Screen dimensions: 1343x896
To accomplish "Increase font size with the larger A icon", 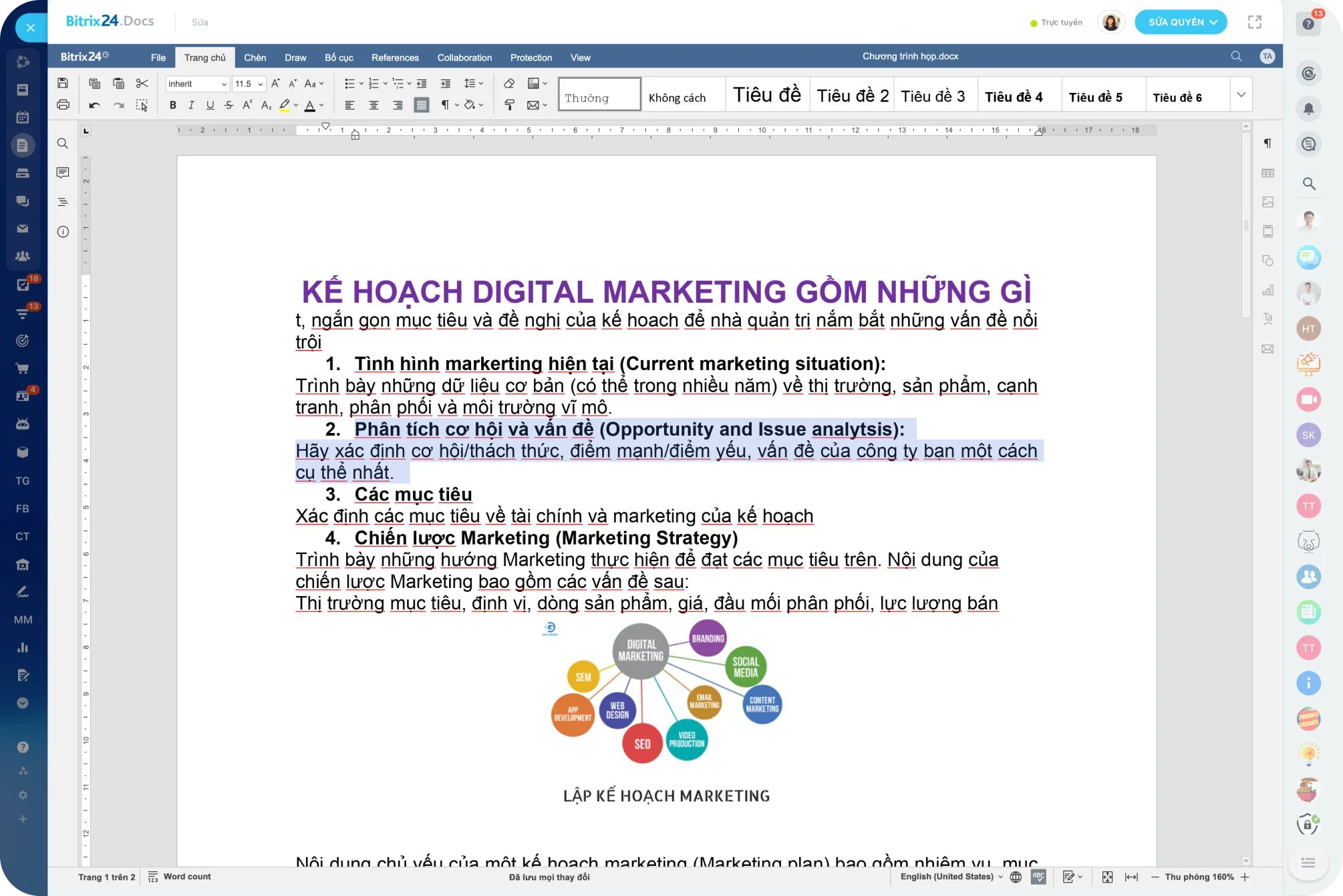I will coord(275,84).
